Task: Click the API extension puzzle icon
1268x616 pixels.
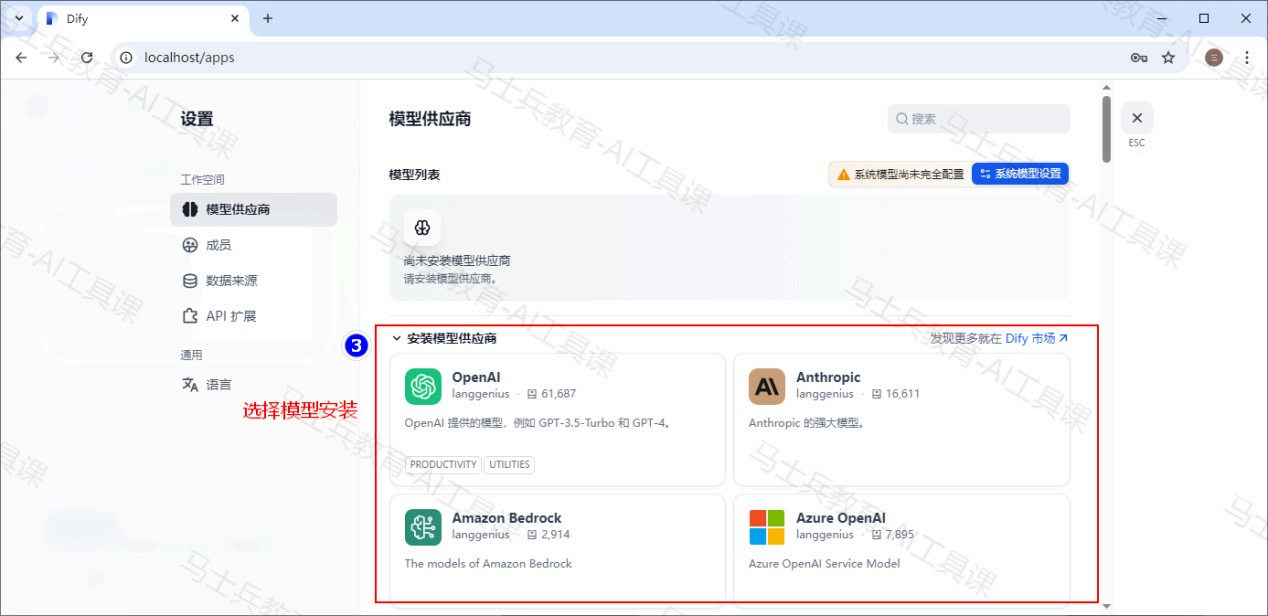Action: pyautogui.click(x=190, y=316)
